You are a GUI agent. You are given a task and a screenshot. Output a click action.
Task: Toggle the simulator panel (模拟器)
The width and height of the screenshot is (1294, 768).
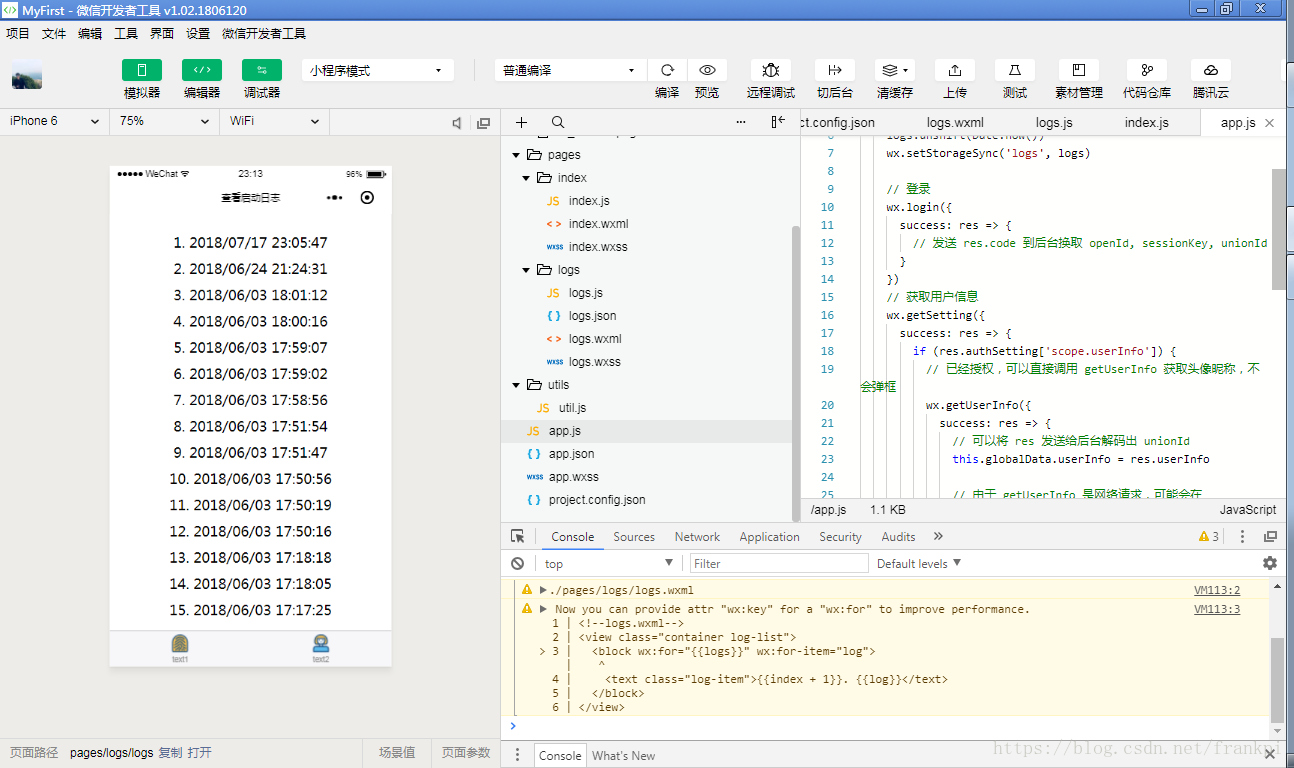tap(142, 70)
